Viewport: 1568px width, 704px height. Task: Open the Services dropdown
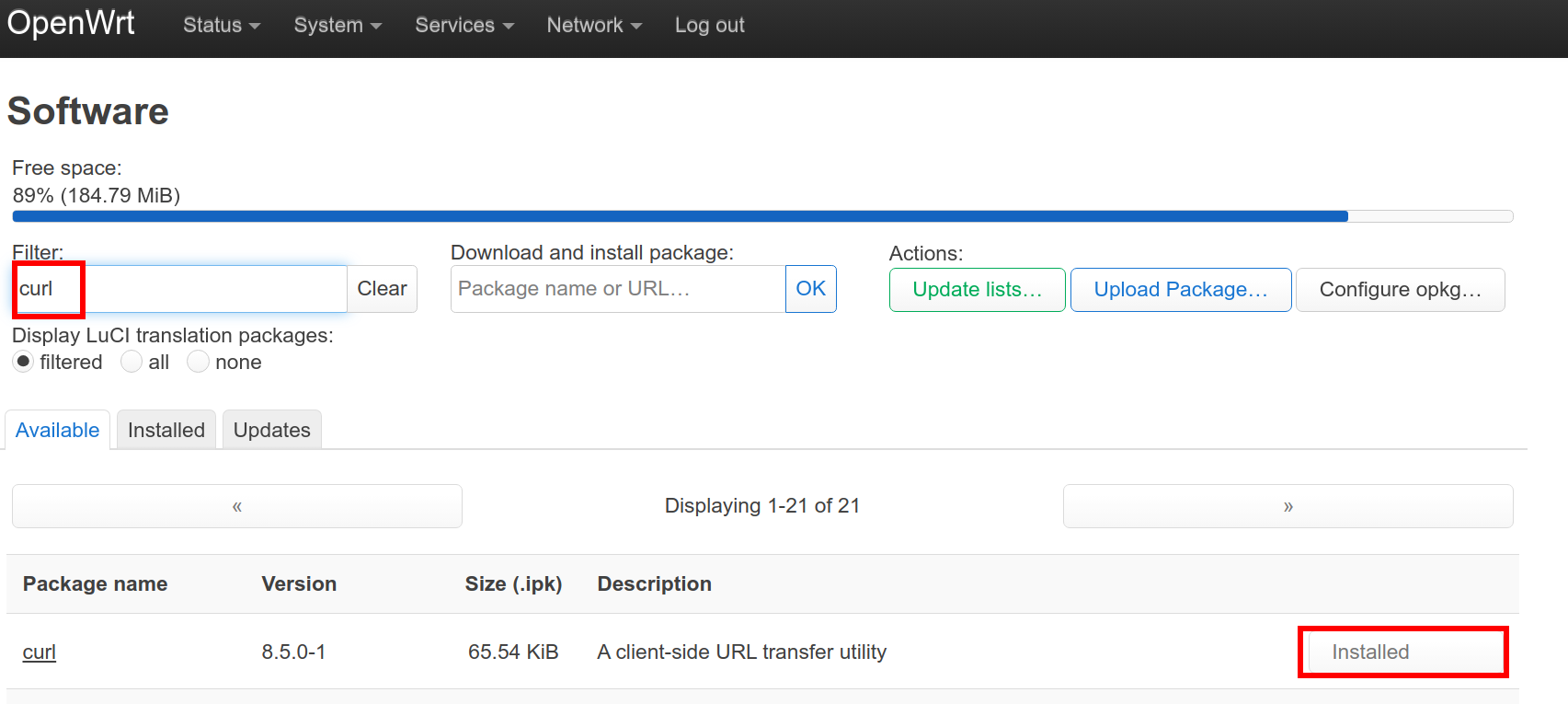464,26
